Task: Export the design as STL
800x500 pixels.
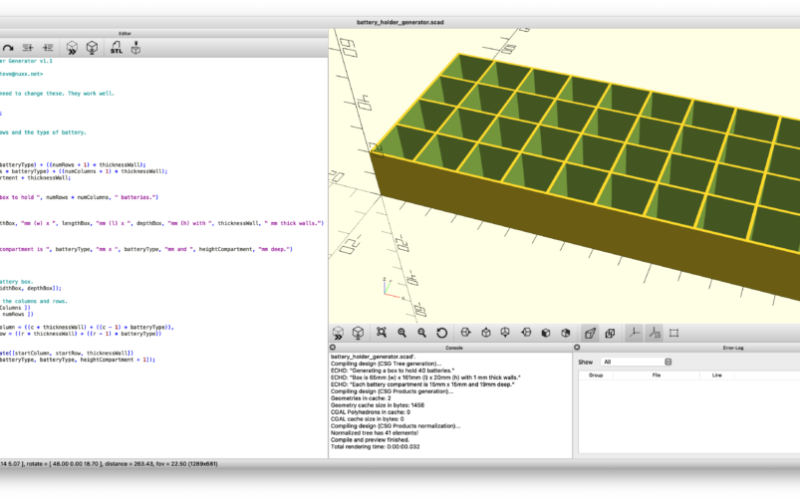Action: (x=116, y=47)
